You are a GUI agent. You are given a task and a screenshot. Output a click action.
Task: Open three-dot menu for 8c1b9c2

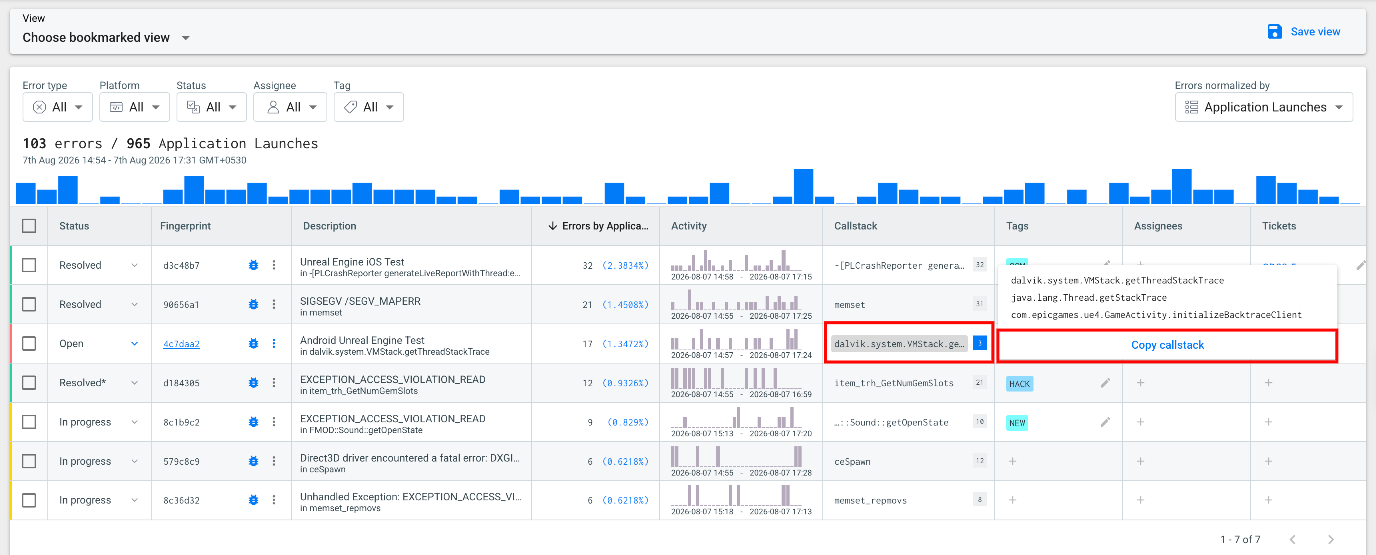coord(274,422)
